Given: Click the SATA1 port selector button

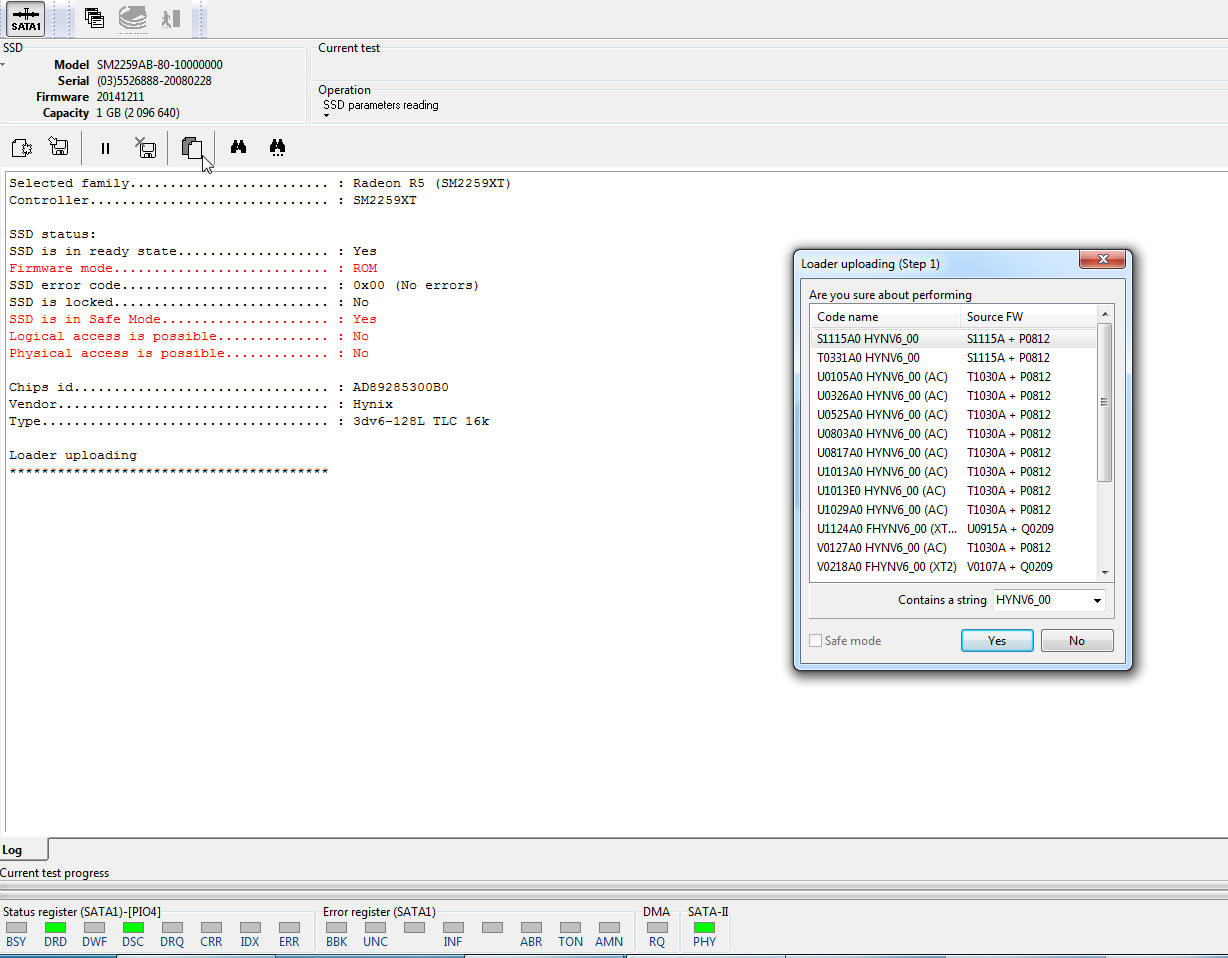Looking at the screenshot, I should click(26, 18).
